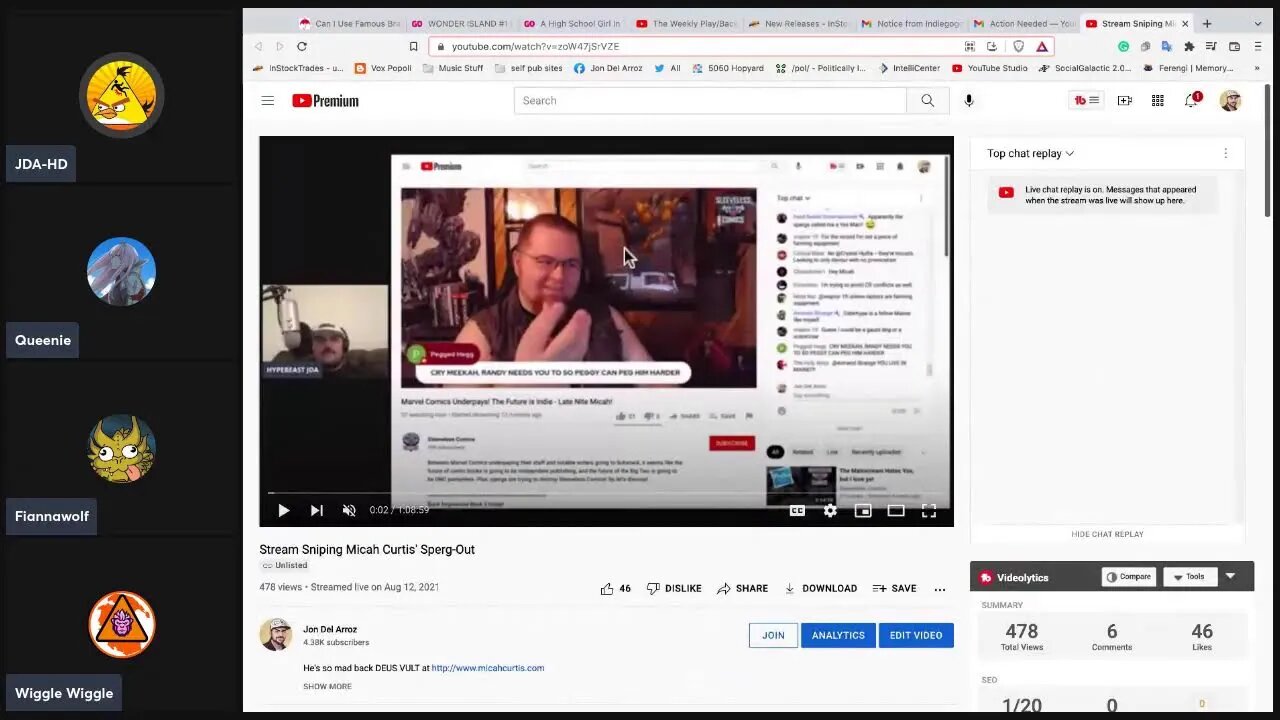Open a new browser tab
The height and width of the screenshot is (720, 1280).
click(1207, 23)
